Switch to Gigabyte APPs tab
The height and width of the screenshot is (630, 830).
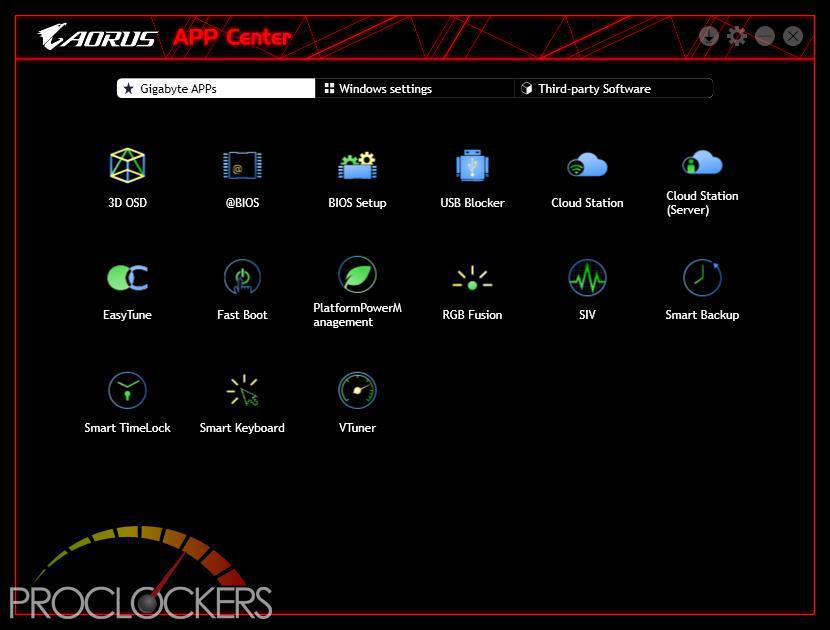click(216, 88)
